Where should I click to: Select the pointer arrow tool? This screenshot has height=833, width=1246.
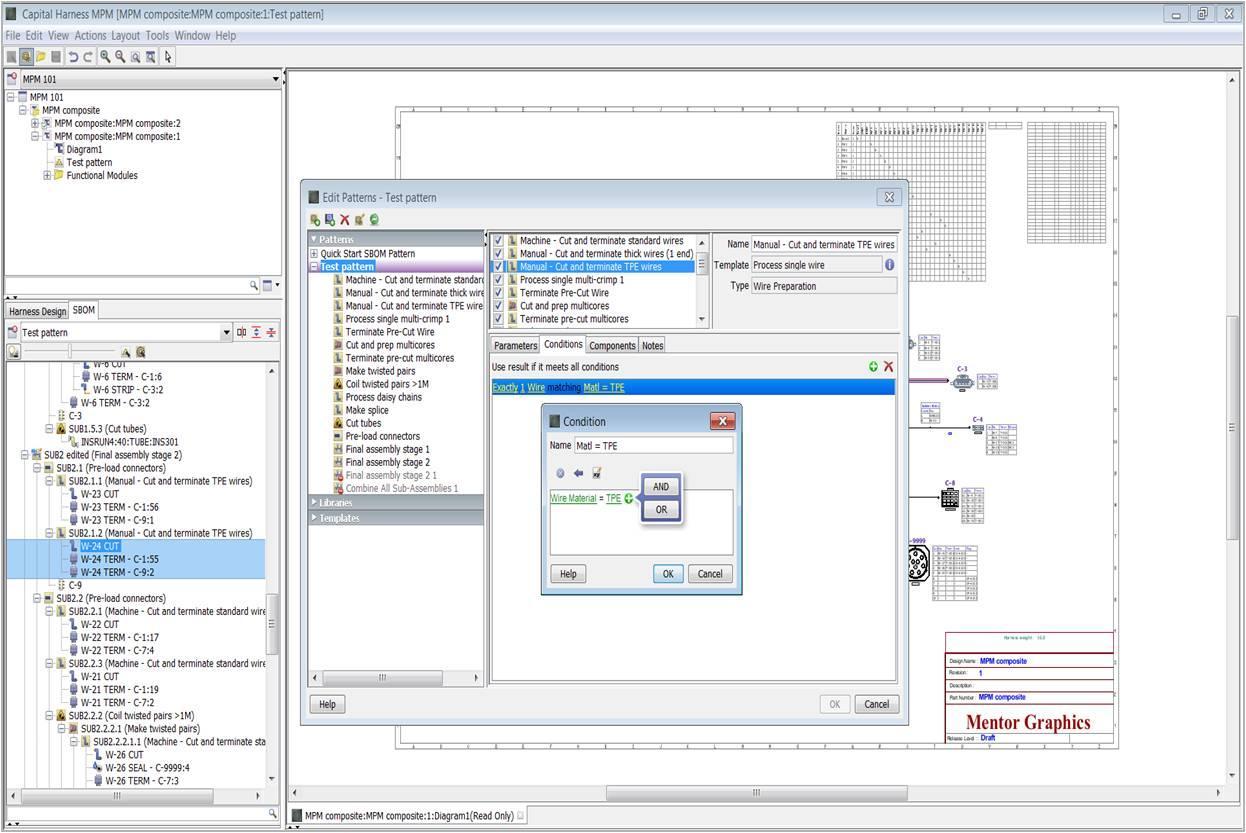point(168,57)
